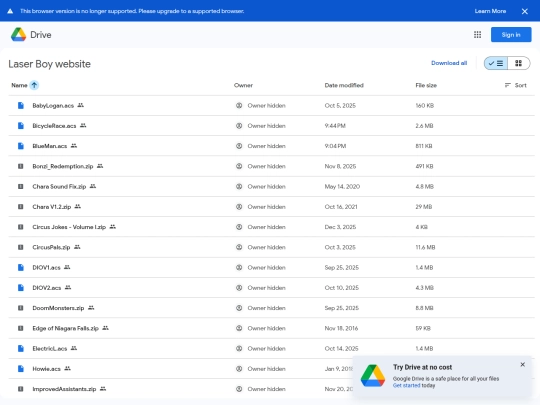
Task: Switch to grid layout view
Action: (518, 63)
